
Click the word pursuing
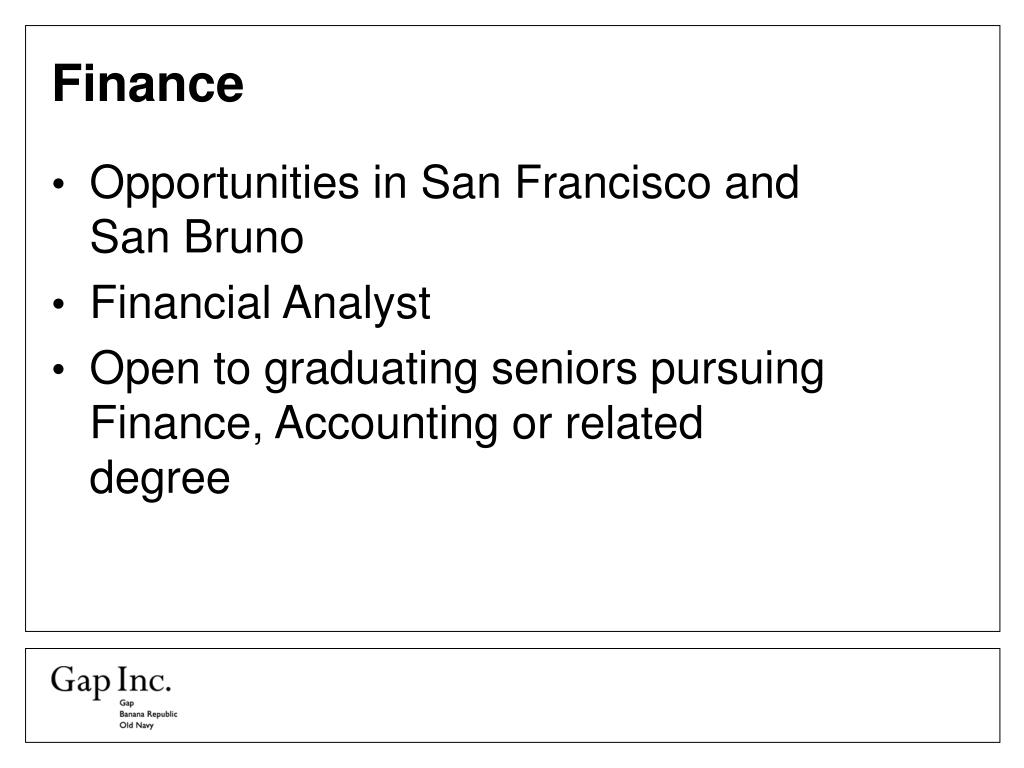tap(737, 370)
